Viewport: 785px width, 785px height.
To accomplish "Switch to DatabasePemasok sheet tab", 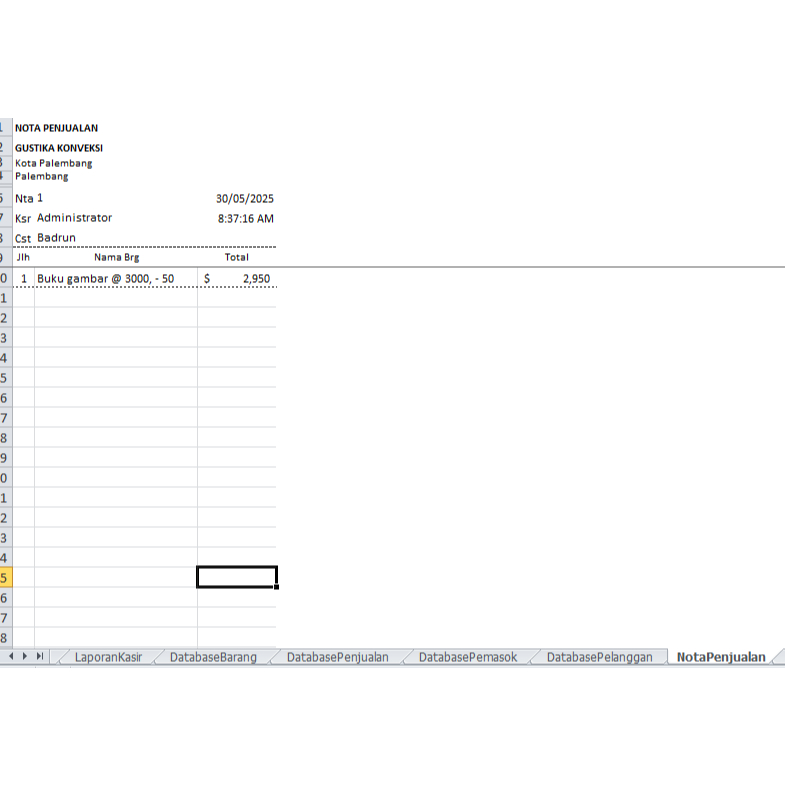I will pos(468,657).
